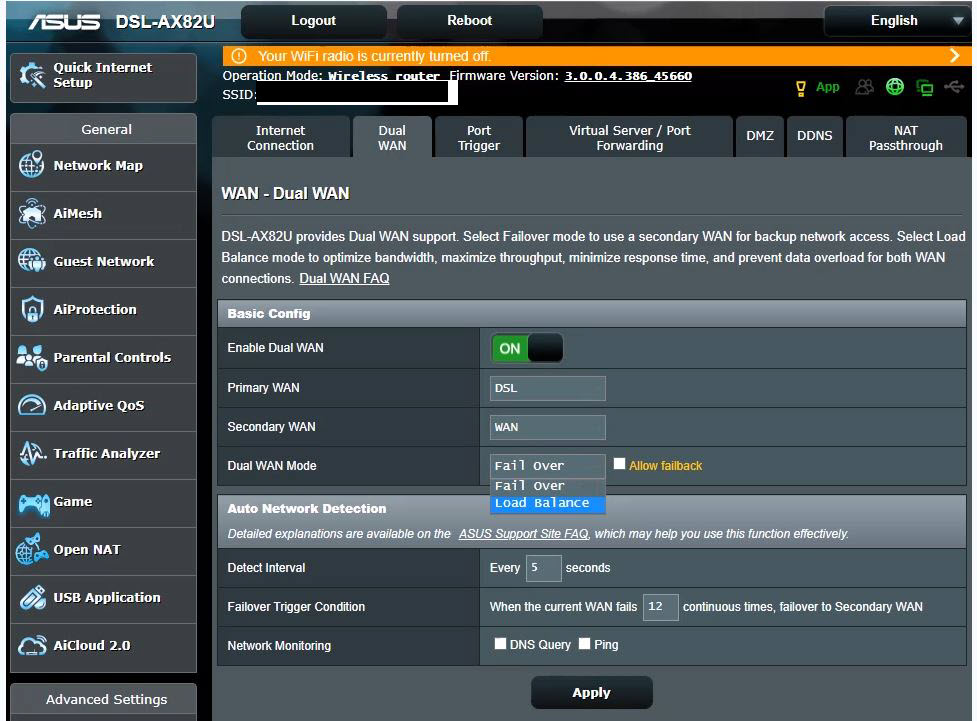This screenshot has height=721, width=977.
Task: Switch to Internet Connection tab
Action: 280,137
